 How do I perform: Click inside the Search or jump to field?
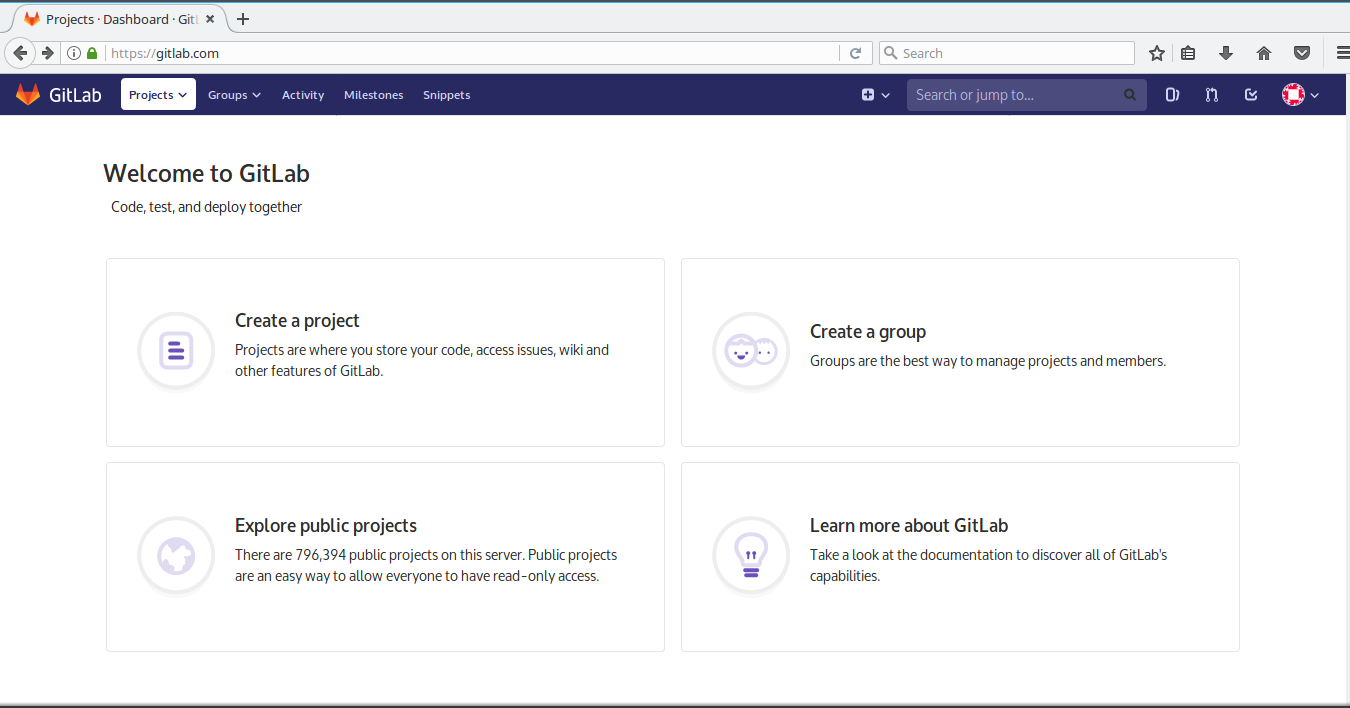(1010, 94)
